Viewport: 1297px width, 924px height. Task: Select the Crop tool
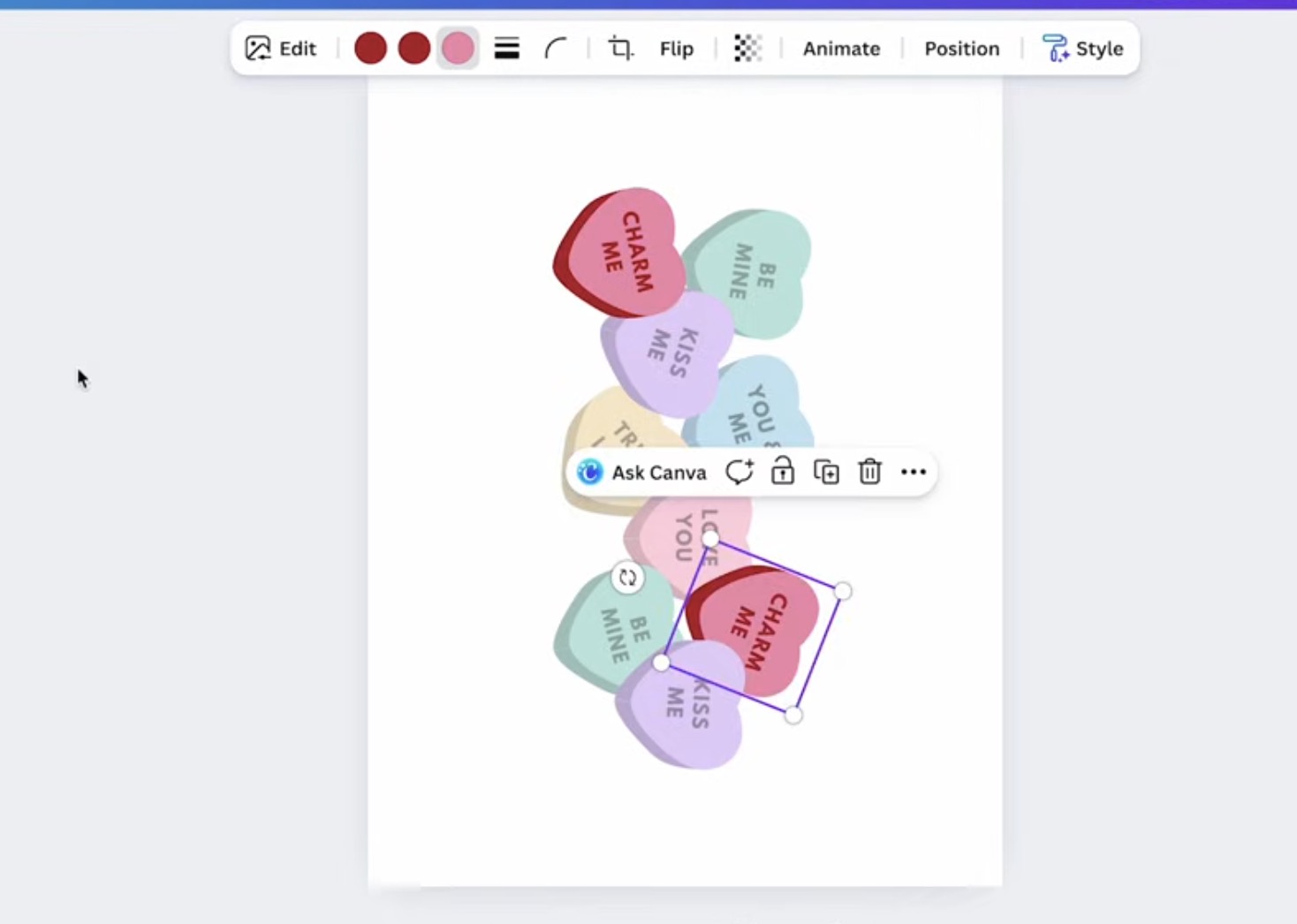click(x=620, y=49)
